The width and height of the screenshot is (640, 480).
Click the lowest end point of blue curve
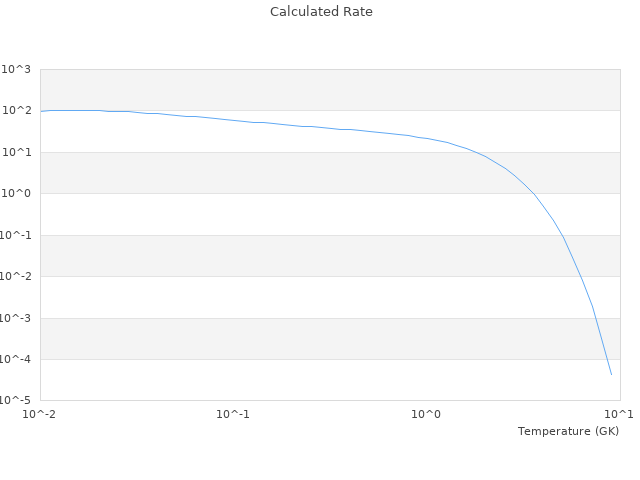(611, 375)
